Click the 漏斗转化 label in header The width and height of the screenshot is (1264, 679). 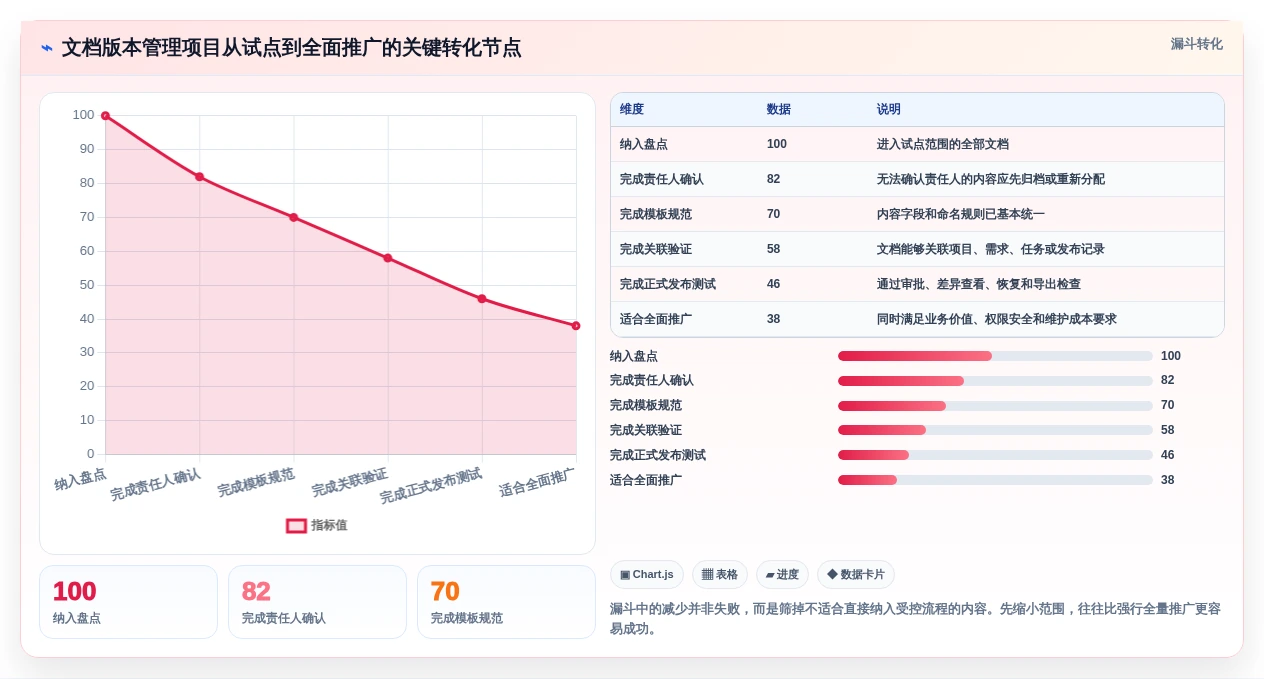click(1196, 44)
